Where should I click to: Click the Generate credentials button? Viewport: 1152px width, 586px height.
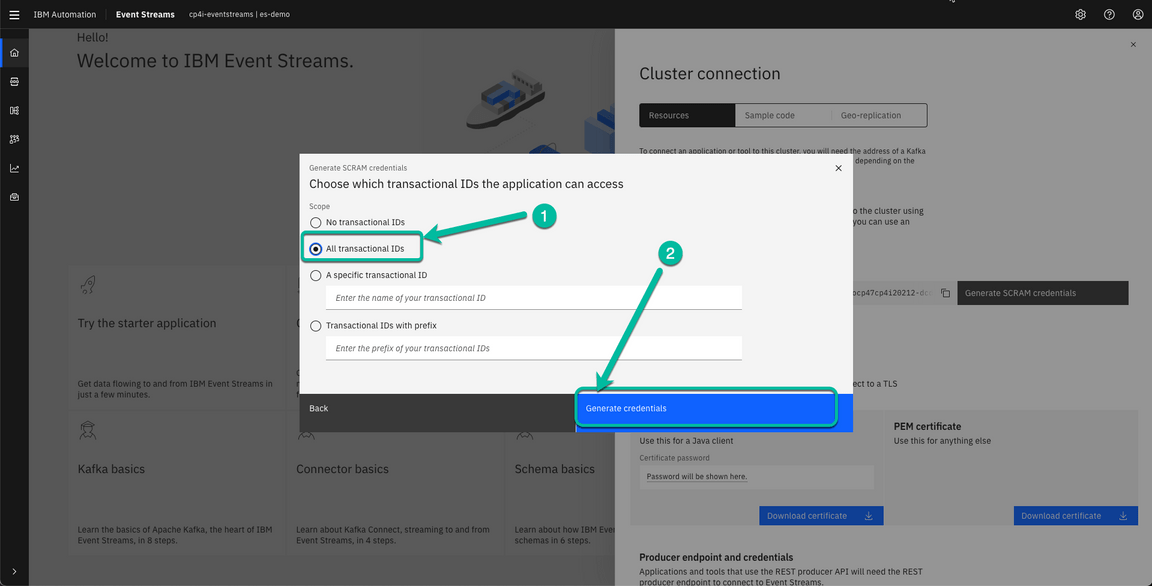pos(706,408)
